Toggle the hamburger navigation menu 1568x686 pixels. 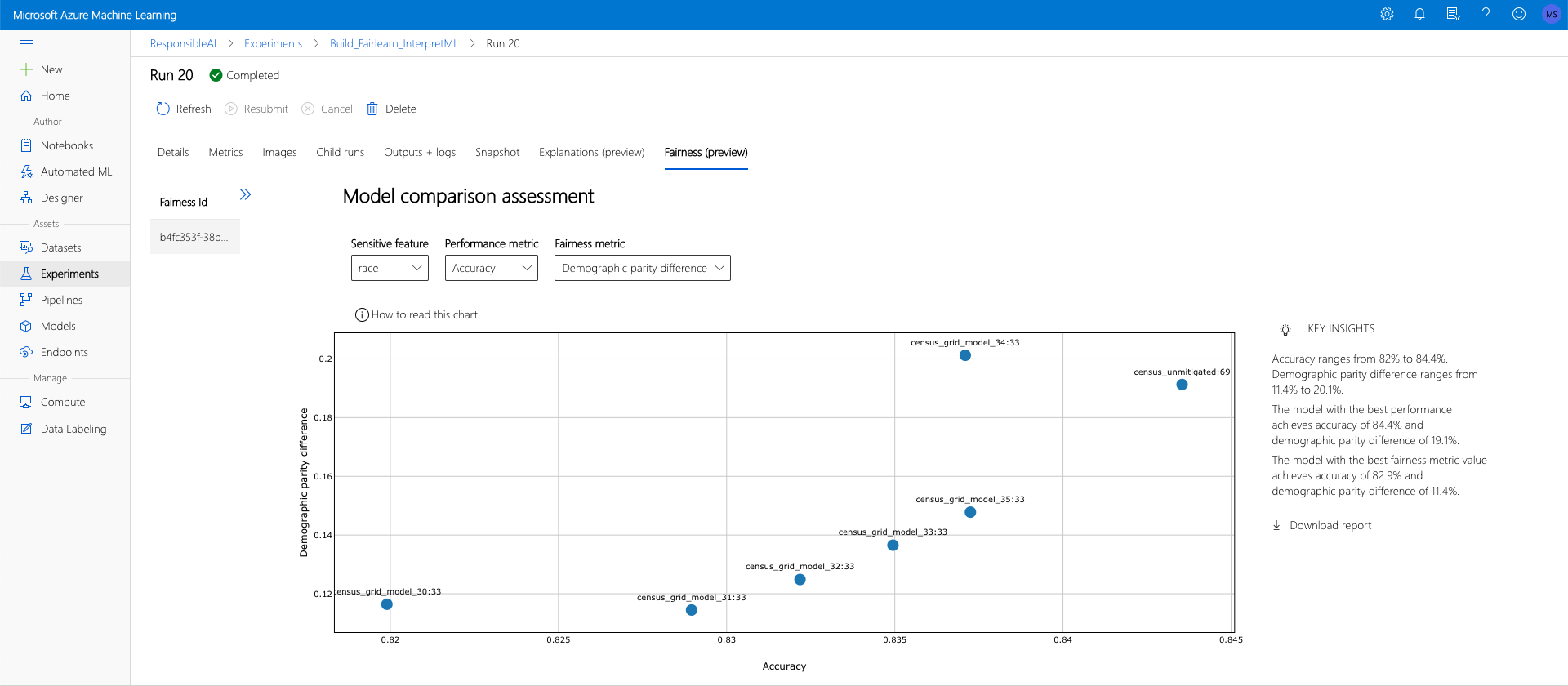point(26,43)
